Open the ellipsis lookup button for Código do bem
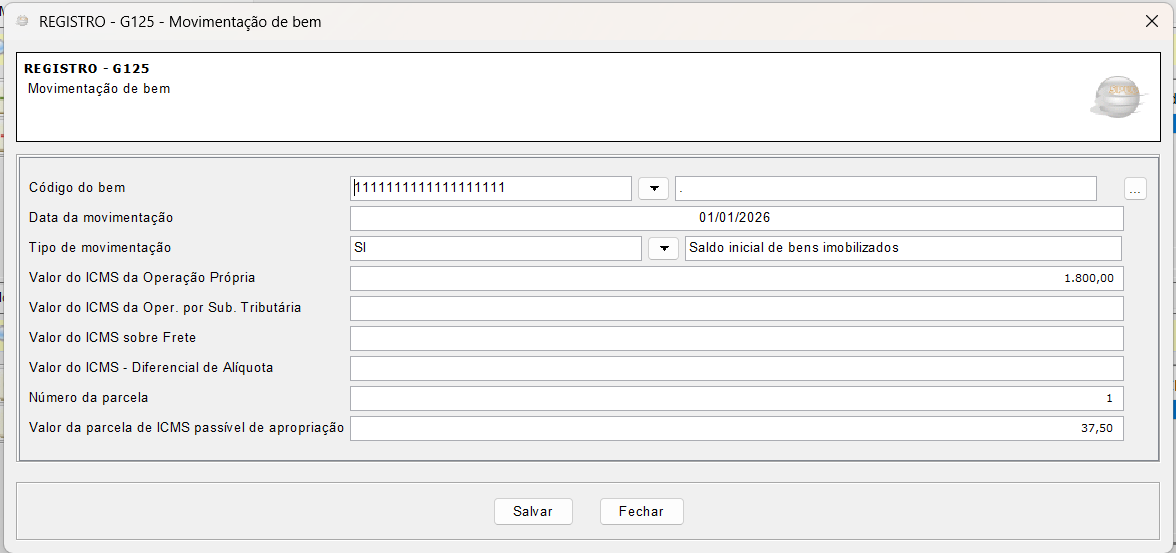1176x553 pixels. click(1136, 189)
